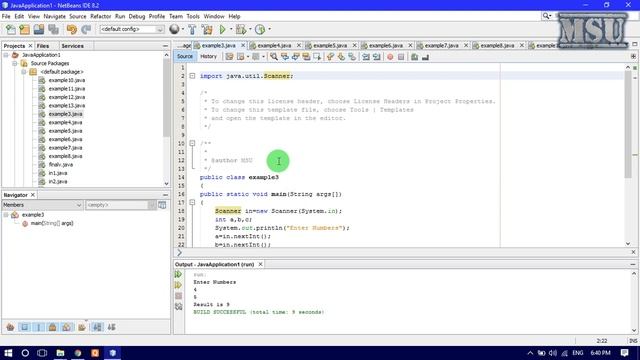Click the Build Project hammer icon

pyautogui.click(x=192, y=29)
